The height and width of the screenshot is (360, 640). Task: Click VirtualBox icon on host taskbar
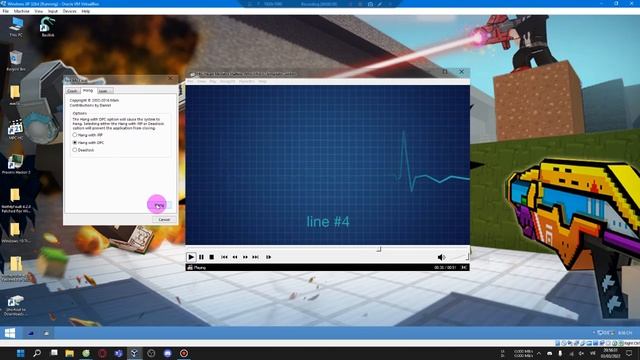tap(135, 353)
